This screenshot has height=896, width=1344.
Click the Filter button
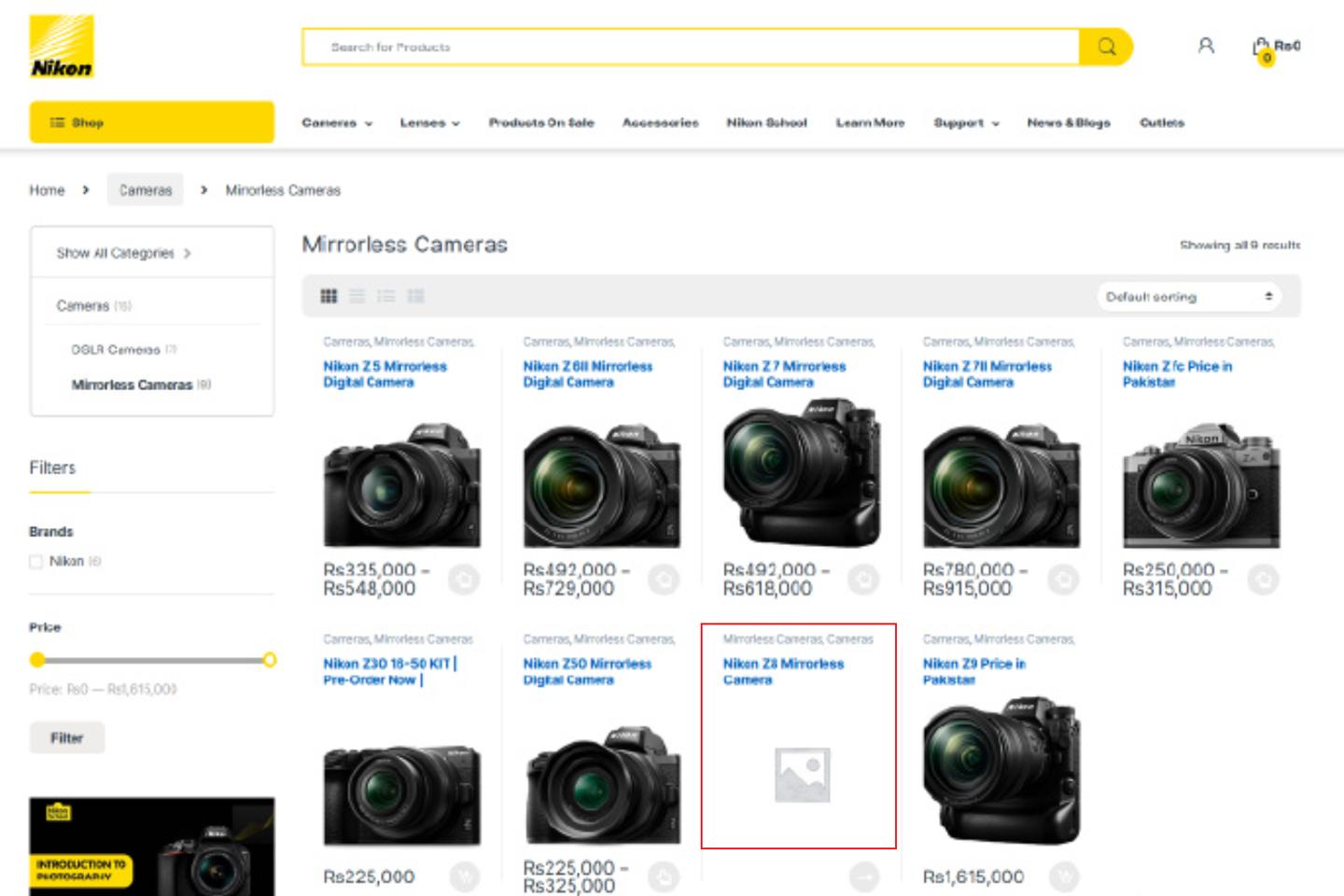pos(66,737)
